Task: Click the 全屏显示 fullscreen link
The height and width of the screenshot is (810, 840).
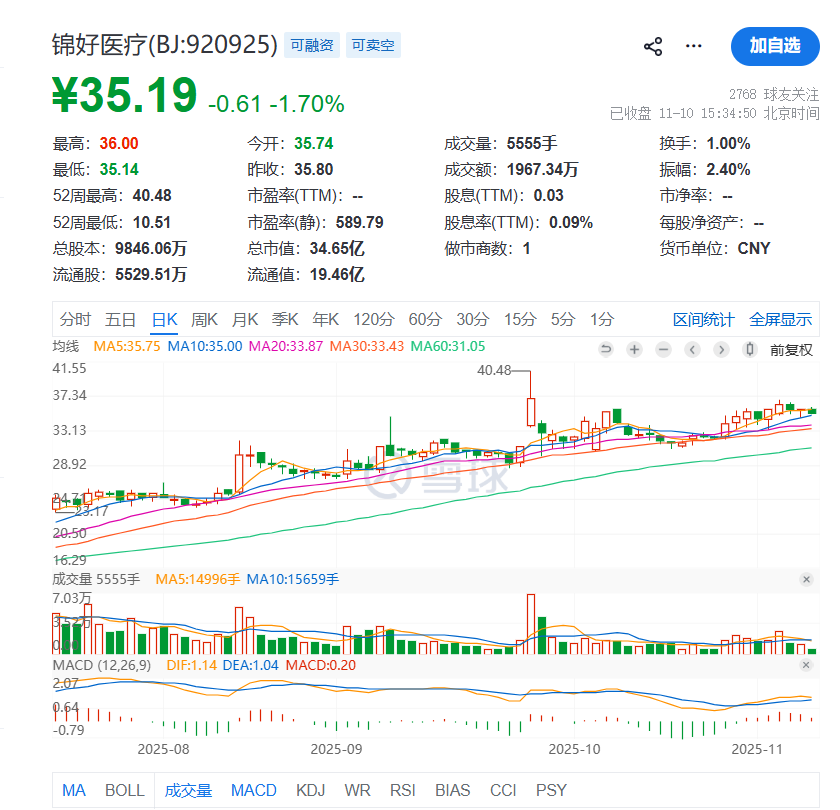Action: pyautogui.click(x=781, y=320)
